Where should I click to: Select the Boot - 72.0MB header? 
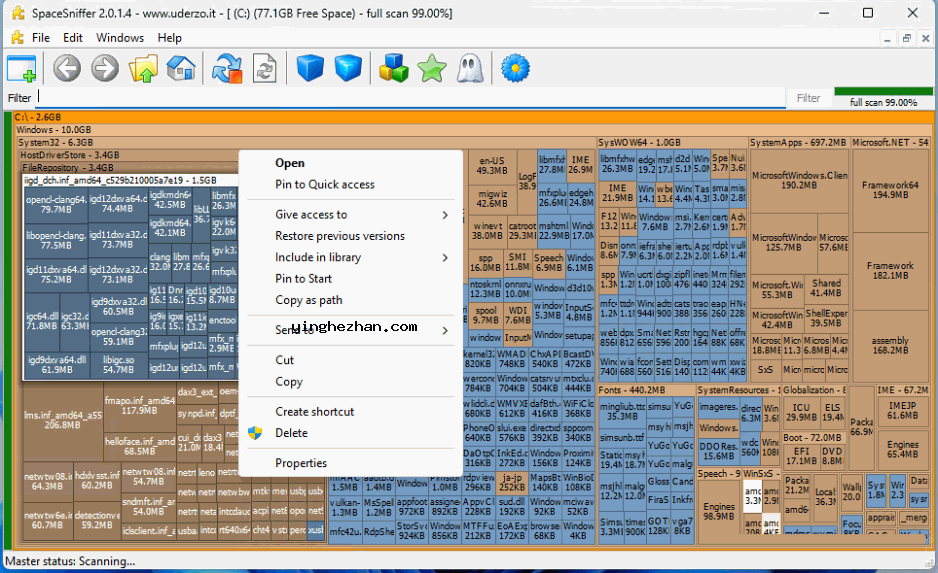pyautogui.click(x=812, y=438)
